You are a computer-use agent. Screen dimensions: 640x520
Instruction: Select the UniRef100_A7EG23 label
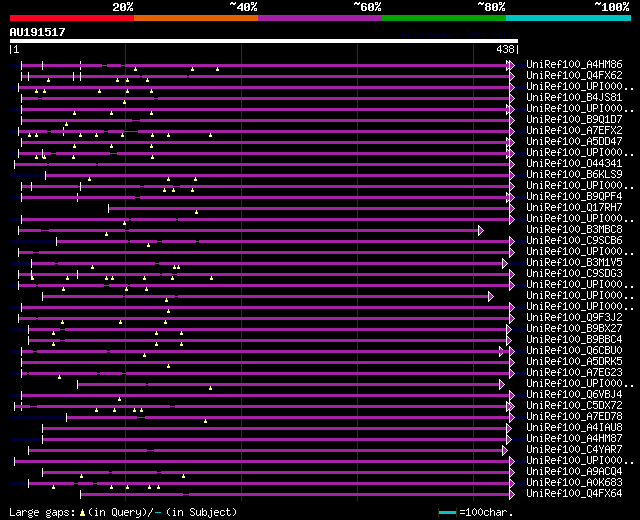pos(574,373)
